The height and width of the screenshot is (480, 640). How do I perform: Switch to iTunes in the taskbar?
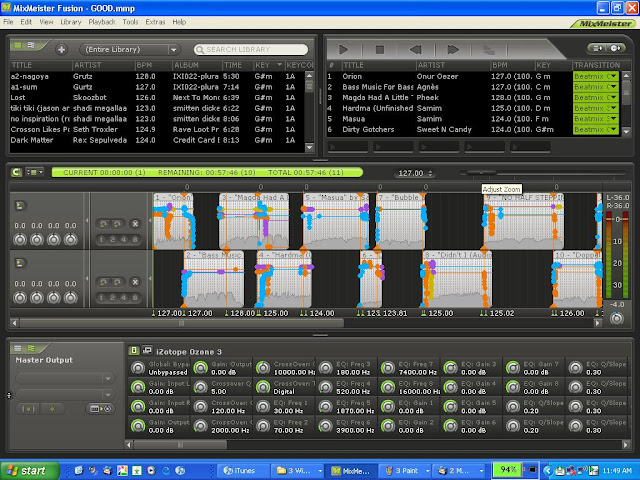coord(242,471)
